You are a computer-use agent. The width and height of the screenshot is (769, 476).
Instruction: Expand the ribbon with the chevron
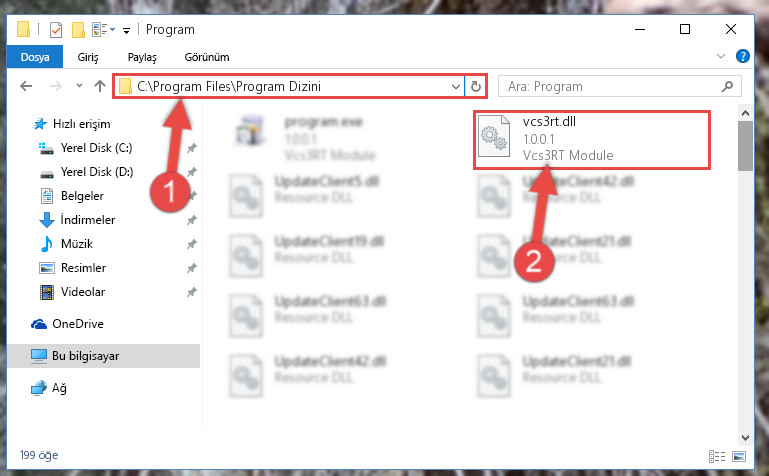coord(720,56)
